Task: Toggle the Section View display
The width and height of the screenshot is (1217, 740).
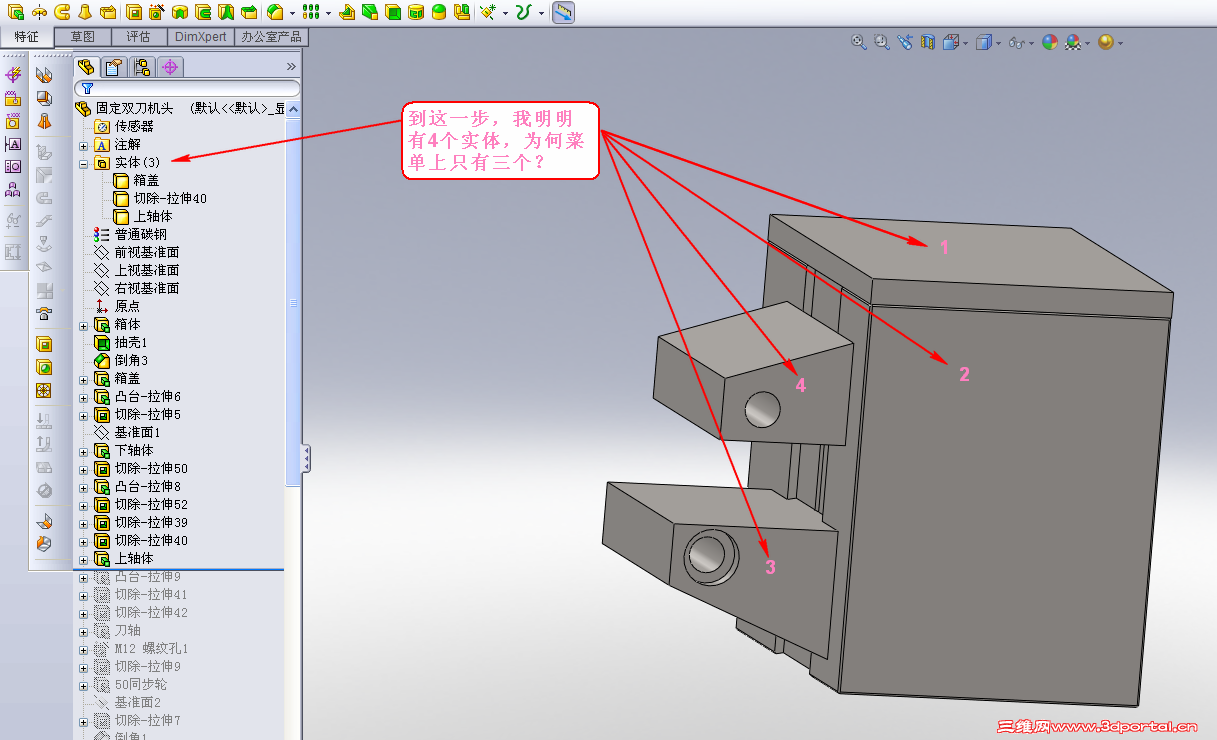Action: pos(928,42)
